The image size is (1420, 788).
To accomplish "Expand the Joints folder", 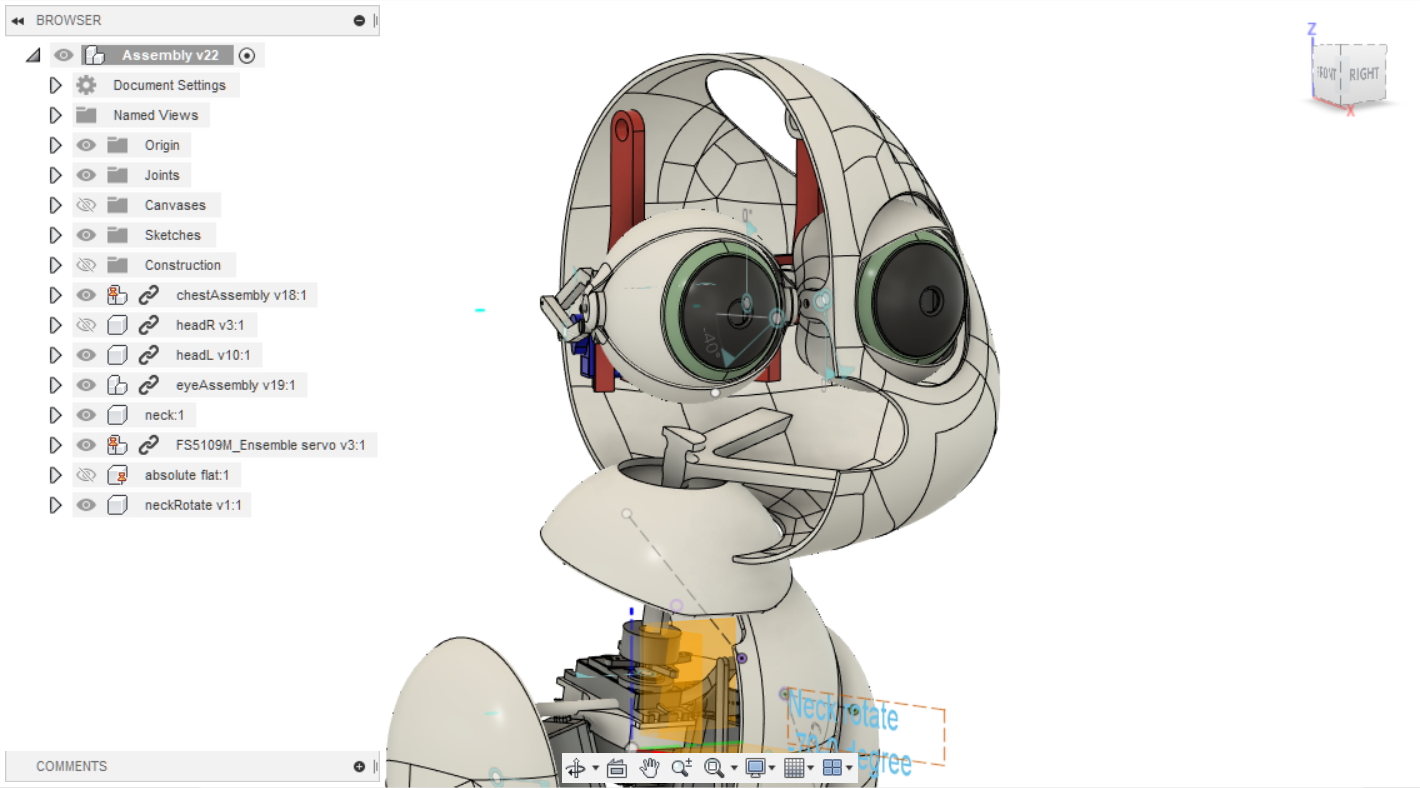I will point(56,175).
